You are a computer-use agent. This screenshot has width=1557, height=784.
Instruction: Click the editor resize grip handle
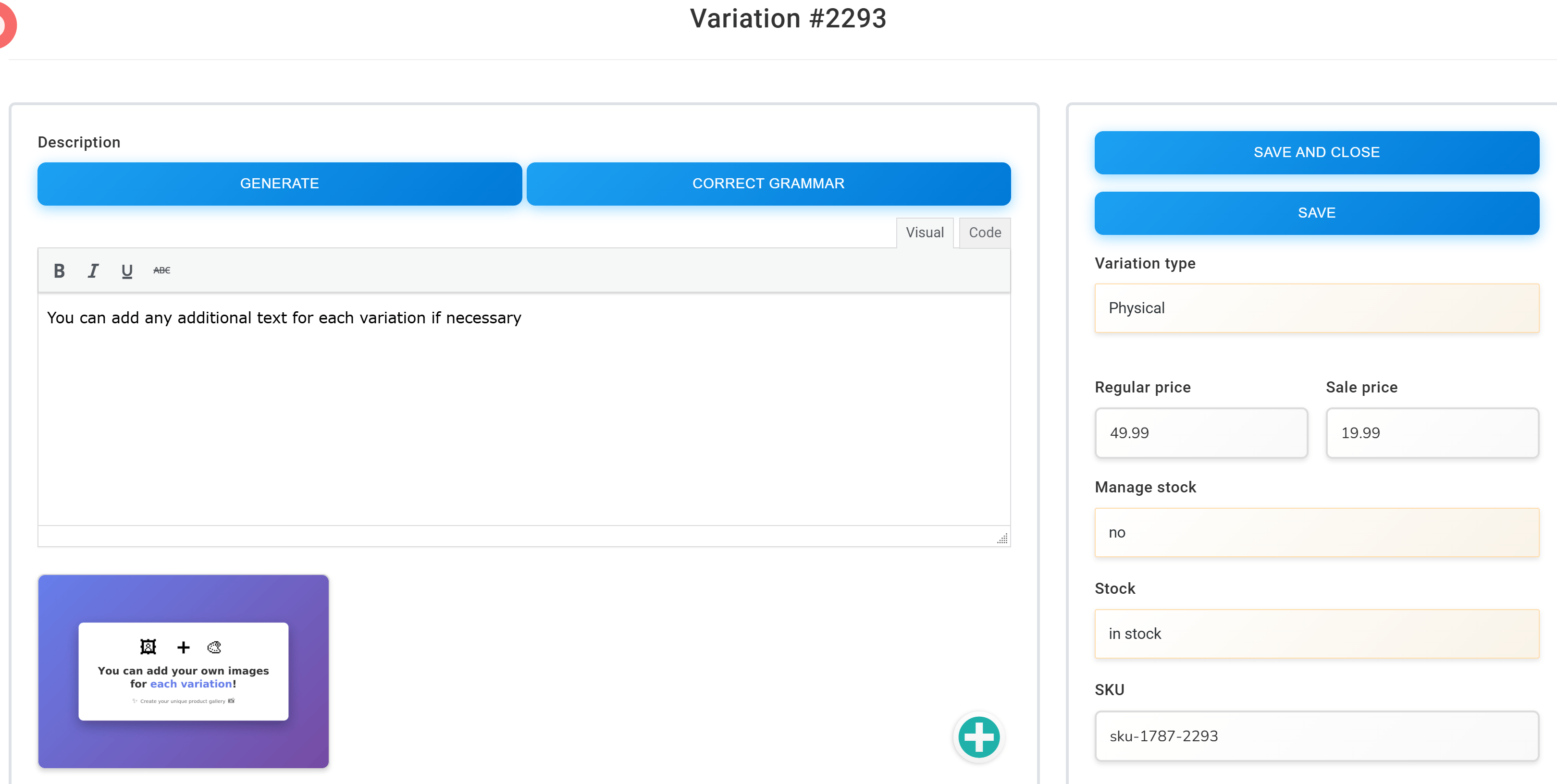tap(1002, 538)
